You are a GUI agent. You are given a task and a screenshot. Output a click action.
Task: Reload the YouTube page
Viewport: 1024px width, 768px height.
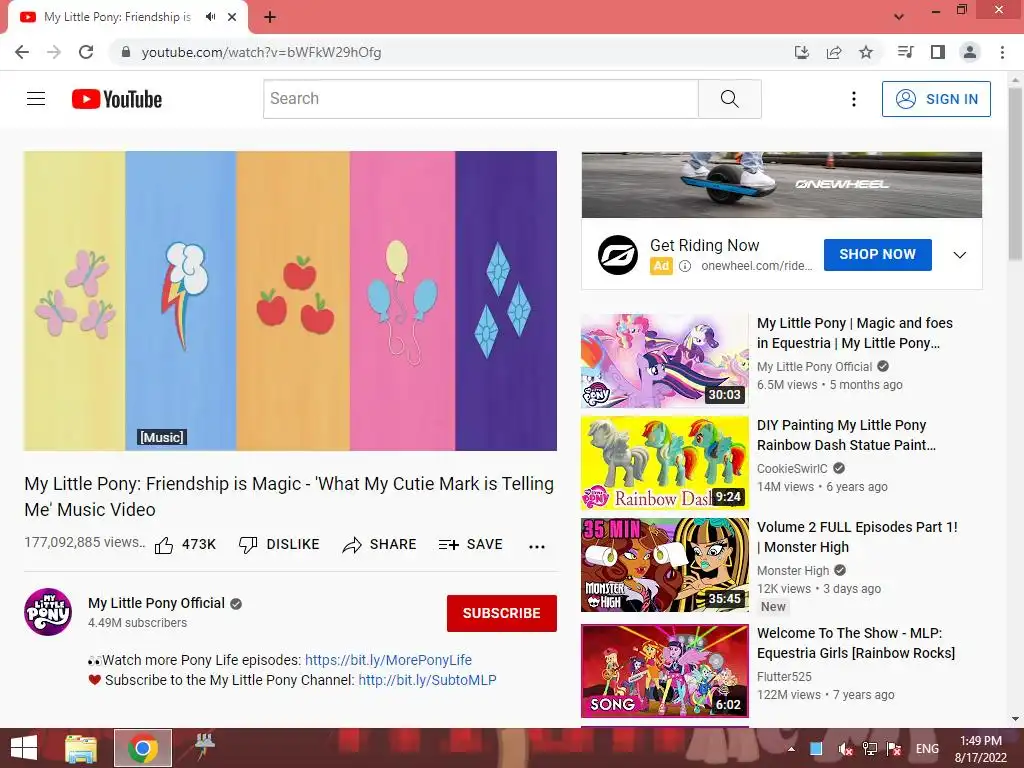click(x=86, y=52)
